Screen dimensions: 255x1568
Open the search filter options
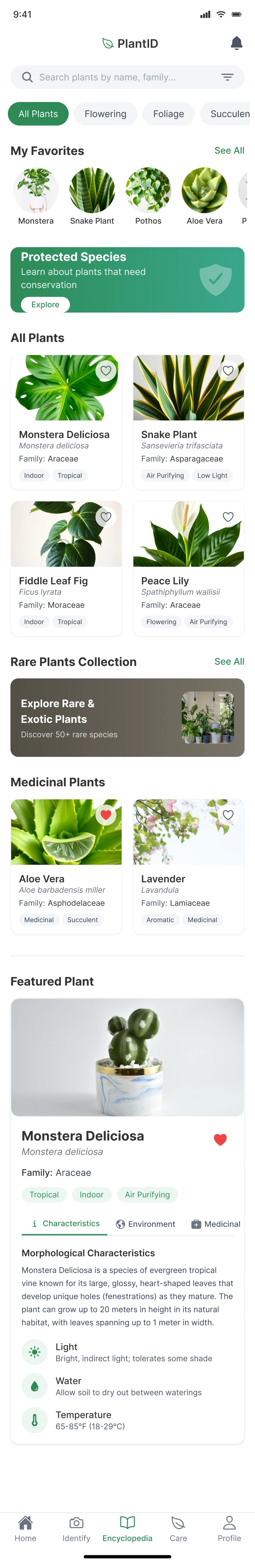[x=227, y=77]
